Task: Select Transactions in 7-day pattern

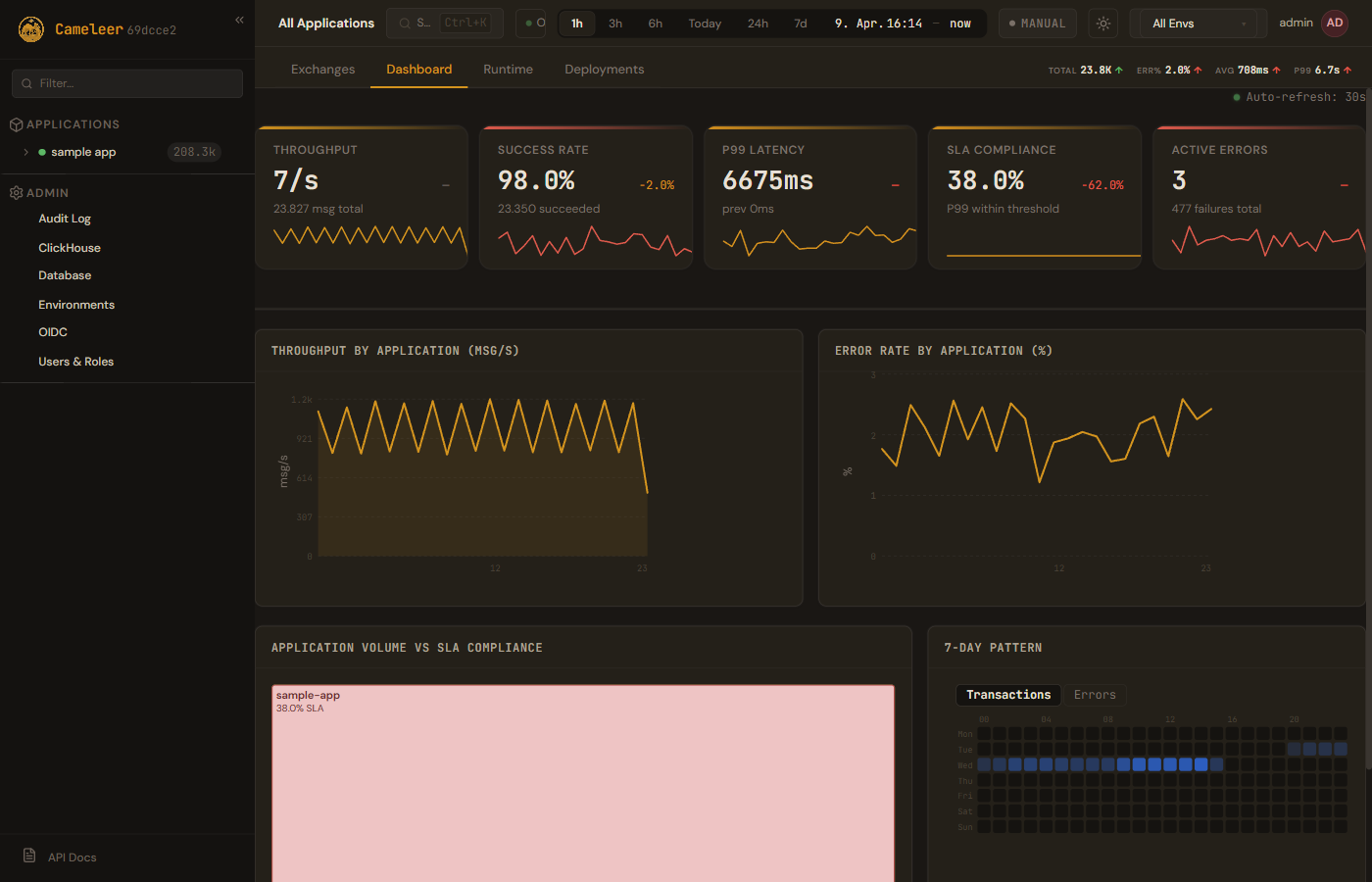Action: (1007, 695)
